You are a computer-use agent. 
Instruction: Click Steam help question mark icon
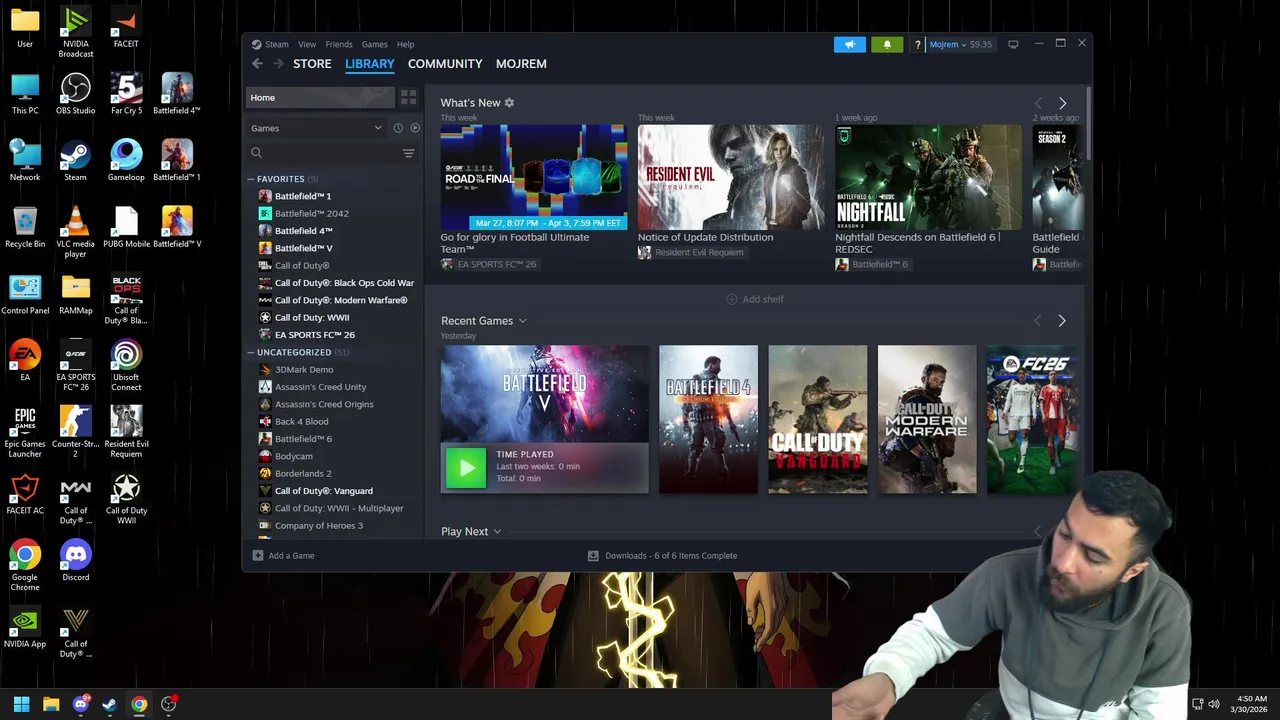point(917,44)
